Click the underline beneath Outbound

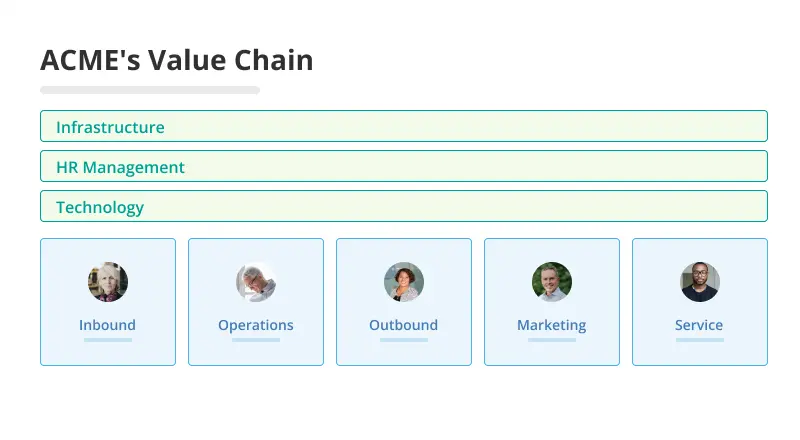click(404, 340)
